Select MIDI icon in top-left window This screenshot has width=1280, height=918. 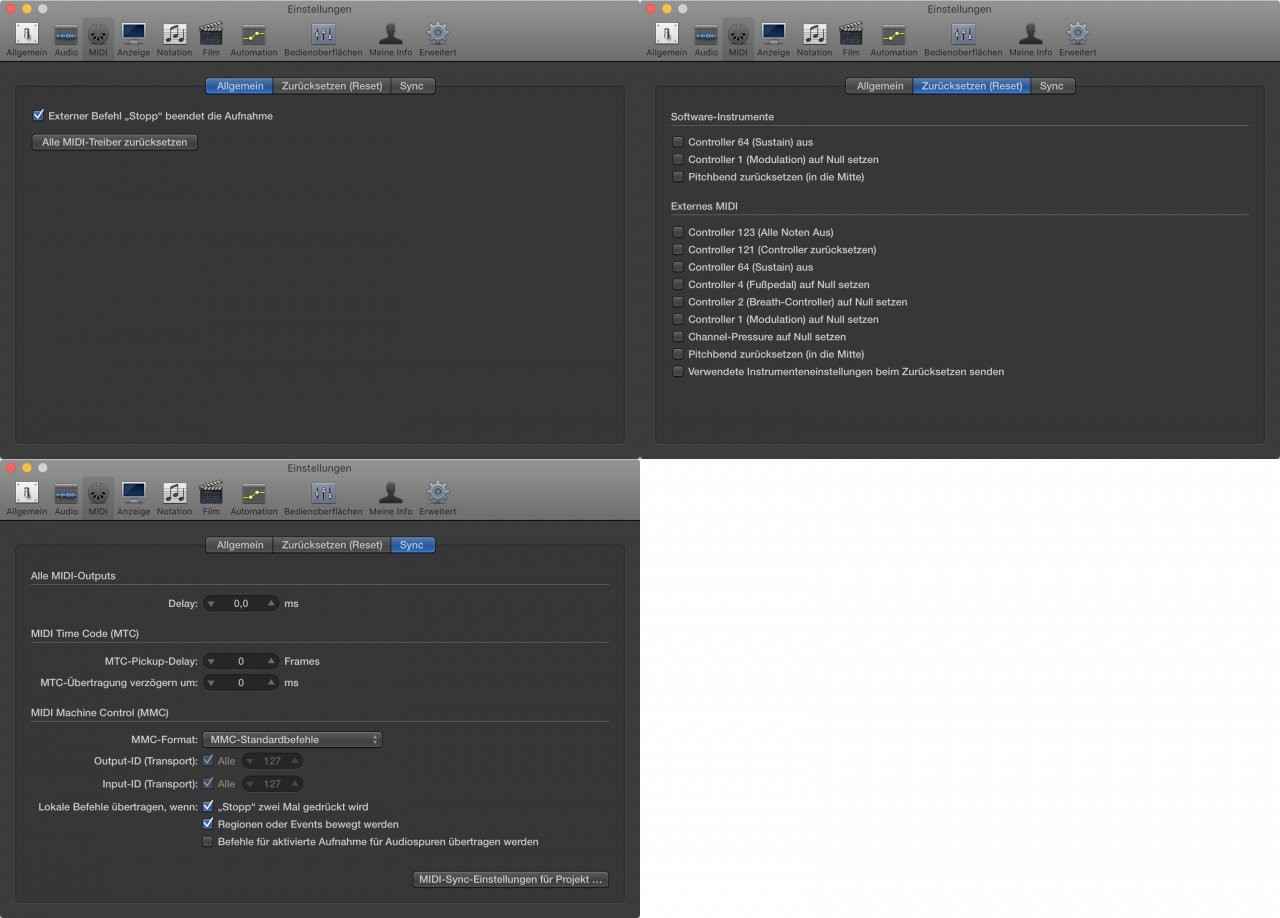(x=98, y=38)
